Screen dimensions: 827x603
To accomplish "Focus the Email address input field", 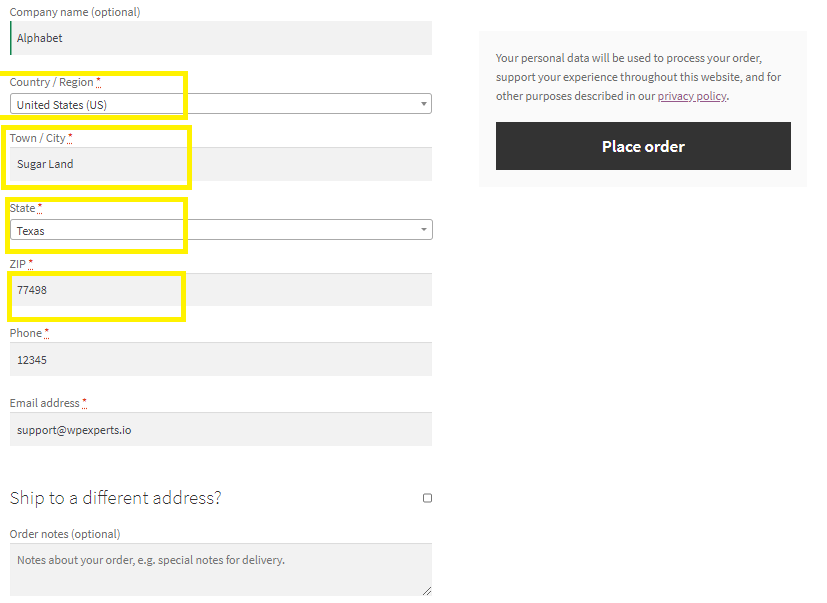I will click(x=221, y=429).
